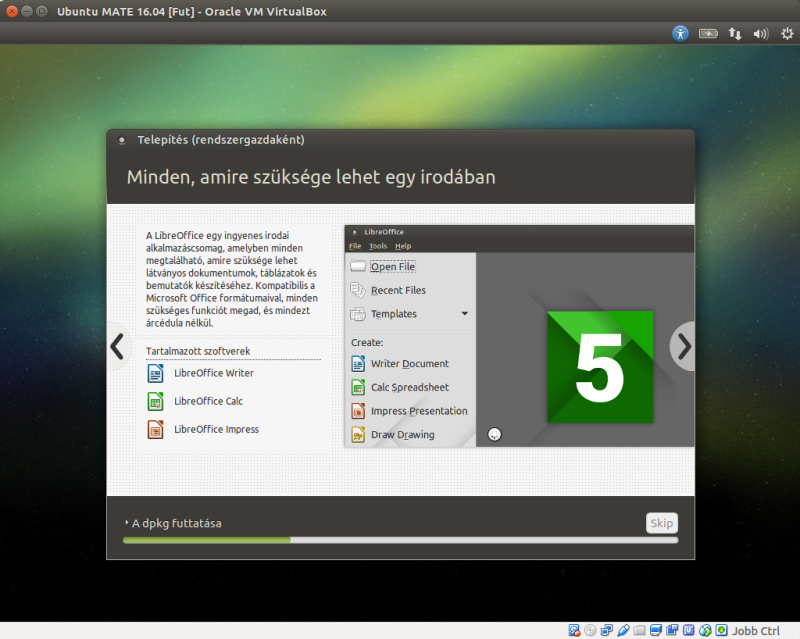Click the VirtualBox keyboard capture status icon
This screenshot has width=800, height=639.
click(x=721, y=631)
